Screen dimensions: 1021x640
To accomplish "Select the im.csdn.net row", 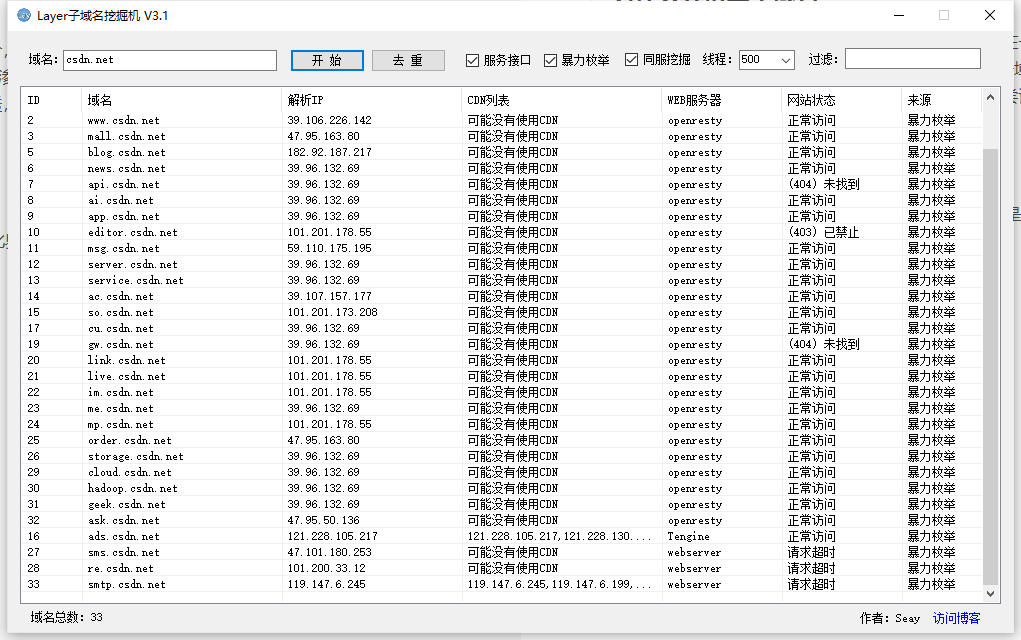I will click(x=501, y=393).
